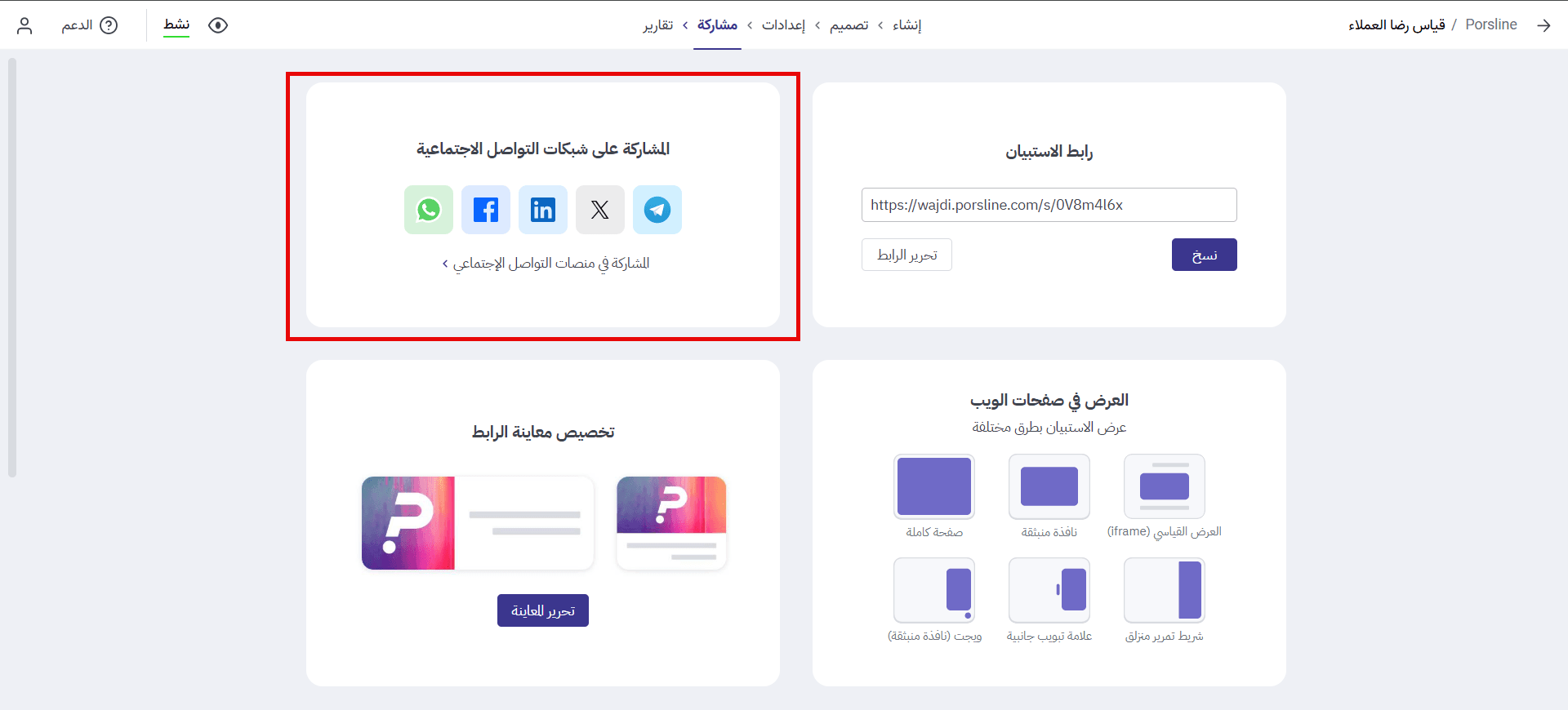Click the survey URL input field

(1049, 205)
